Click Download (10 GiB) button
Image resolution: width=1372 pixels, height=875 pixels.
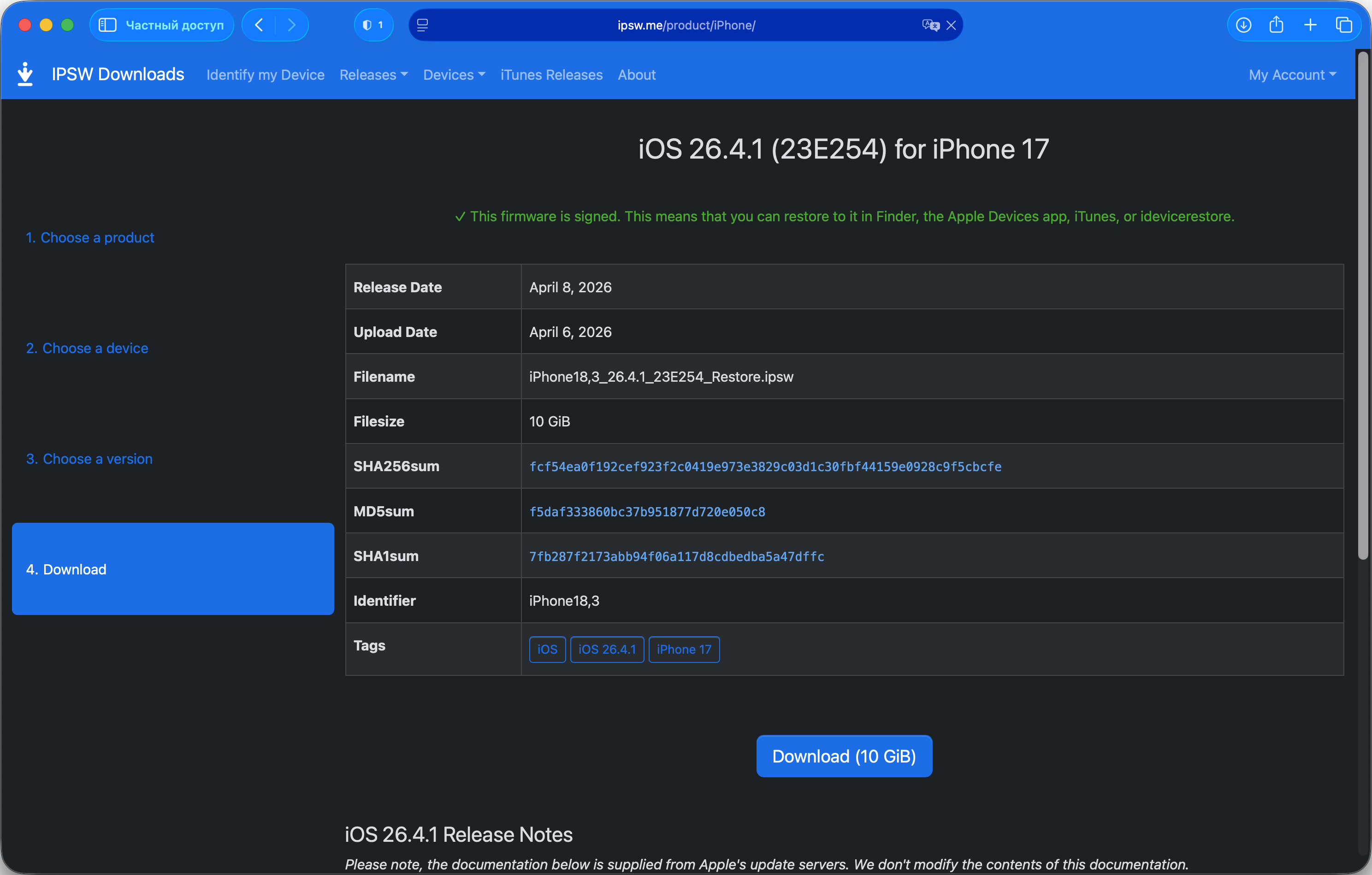click(844, 756)
